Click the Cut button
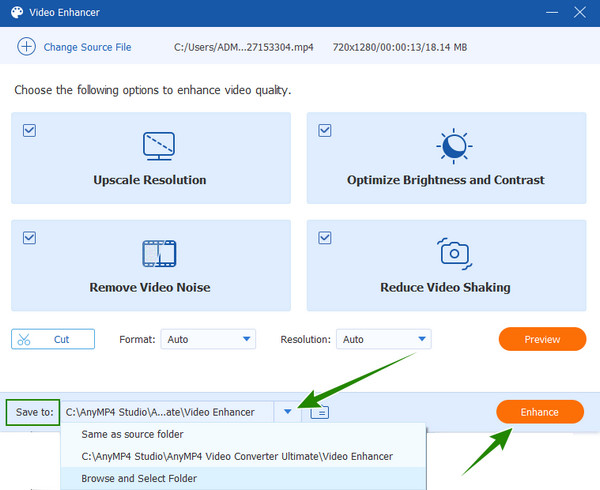The height and width of the screenshot is (490, 600). (53, 339)
